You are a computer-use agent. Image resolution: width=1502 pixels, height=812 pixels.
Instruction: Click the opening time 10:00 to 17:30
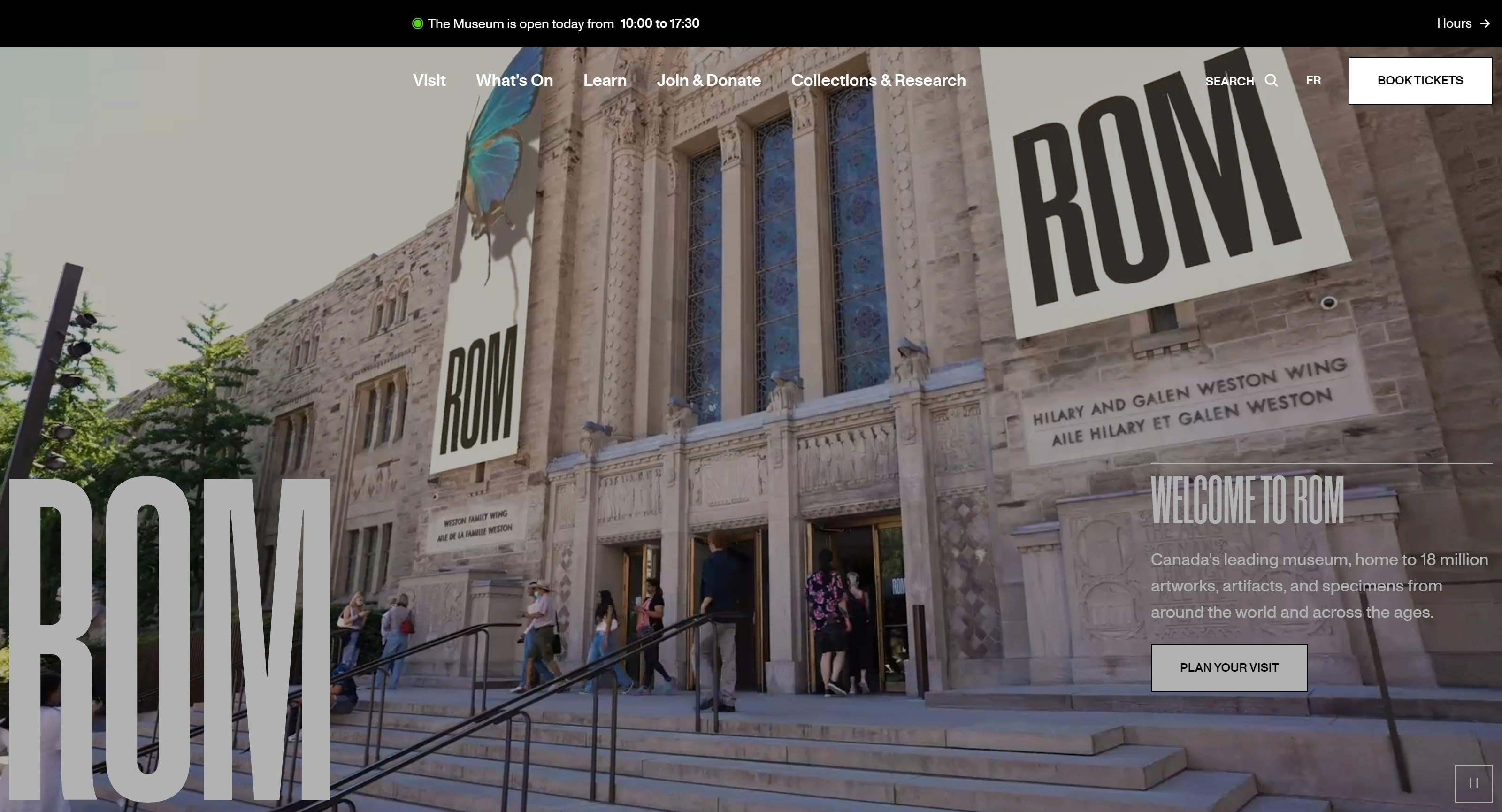tap(659, 23)
